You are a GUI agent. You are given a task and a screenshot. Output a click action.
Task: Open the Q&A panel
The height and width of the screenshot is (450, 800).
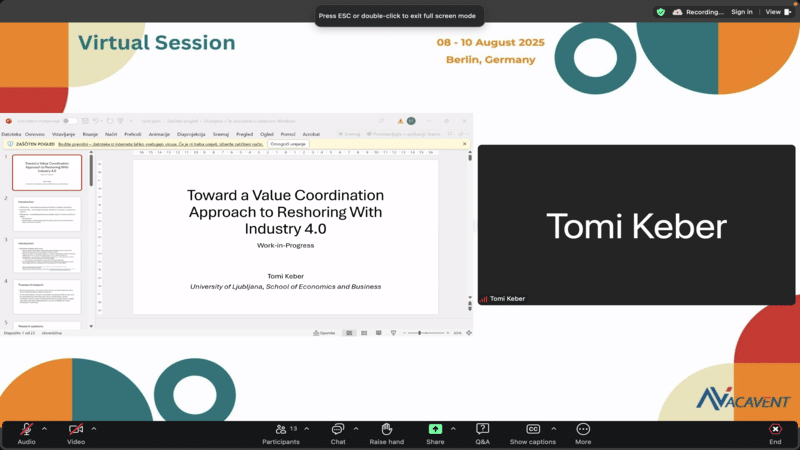tap(483, 429)
